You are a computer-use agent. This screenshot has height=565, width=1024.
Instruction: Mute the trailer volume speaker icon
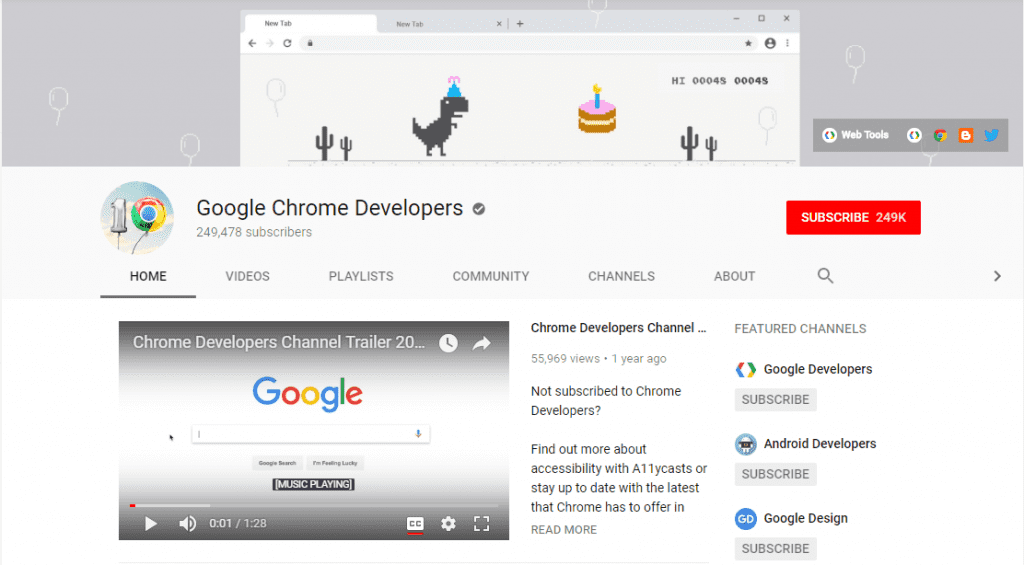click(187, 523)
